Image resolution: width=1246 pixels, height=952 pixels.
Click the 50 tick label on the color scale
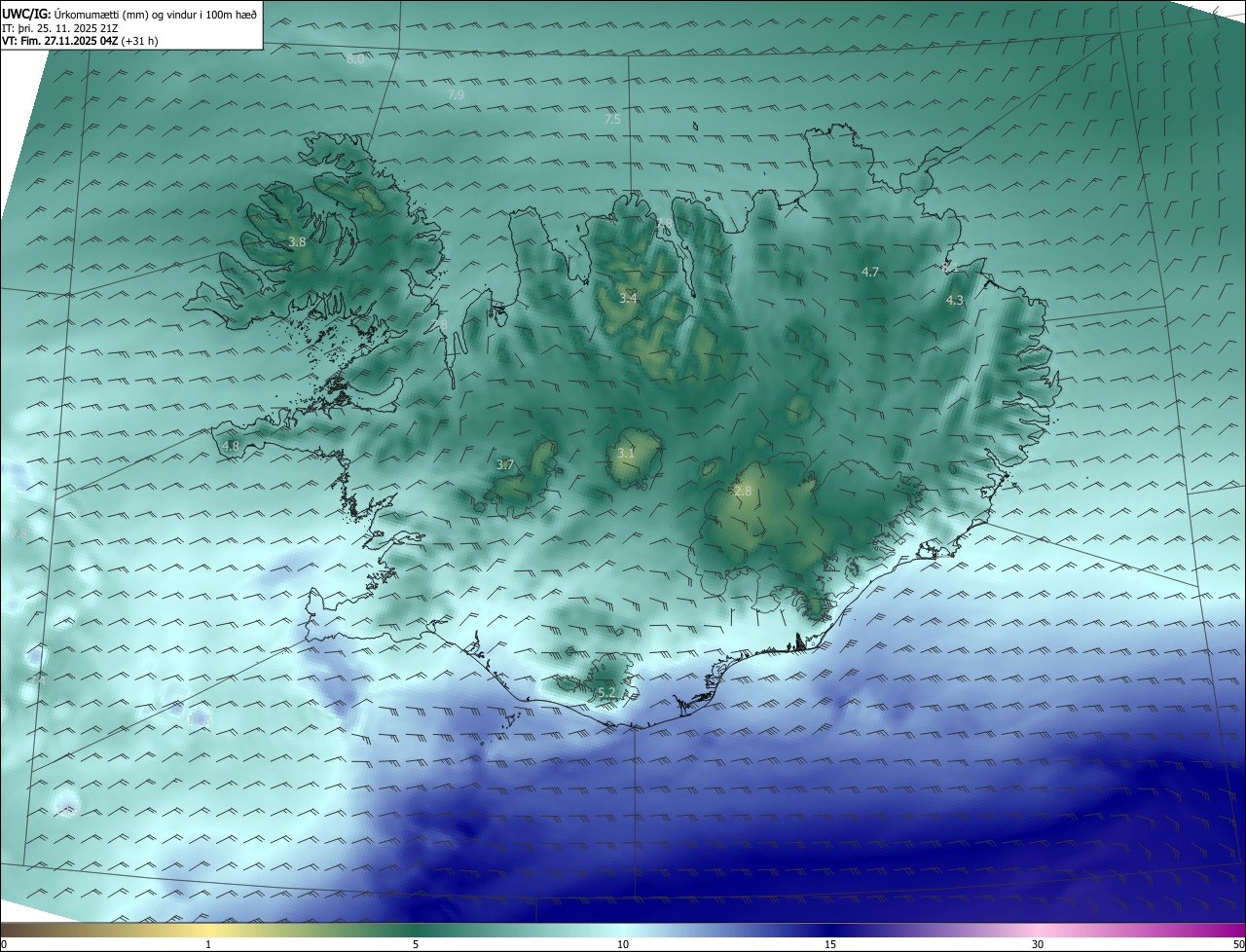click(x=1237, y=944)
